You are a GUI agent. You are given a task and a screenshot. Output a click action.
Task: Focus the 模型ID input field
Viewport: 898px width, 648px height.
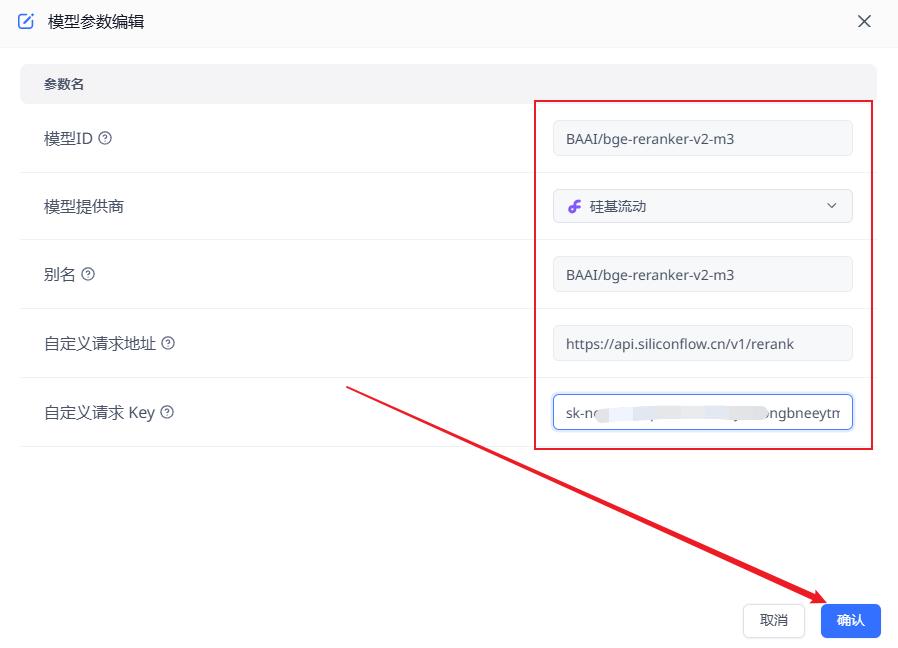point(702,139)
